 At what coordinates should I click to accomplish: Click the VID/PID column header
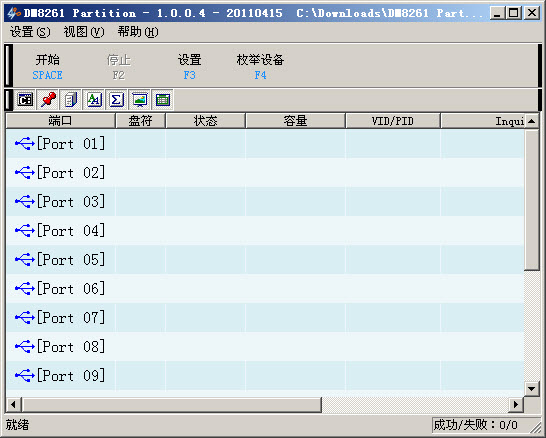tap(393, 121)
